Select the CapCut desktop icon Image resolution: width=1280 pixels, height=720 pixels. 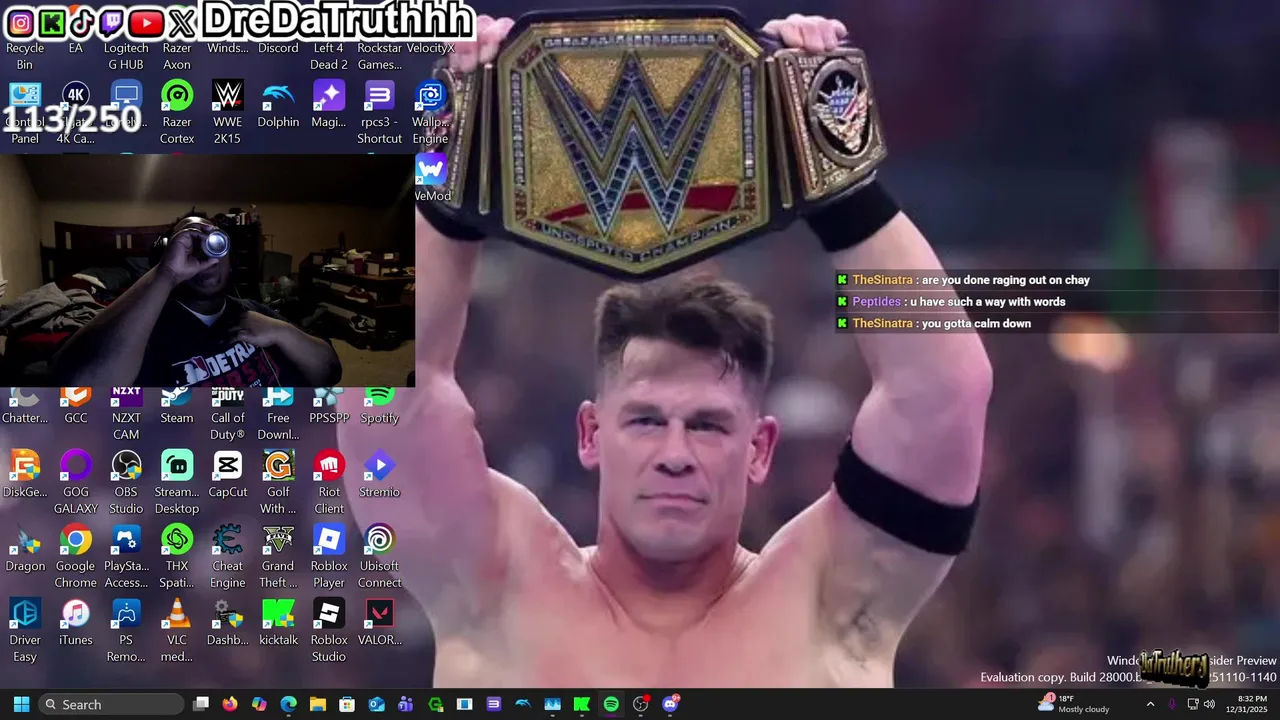[228, 474]
